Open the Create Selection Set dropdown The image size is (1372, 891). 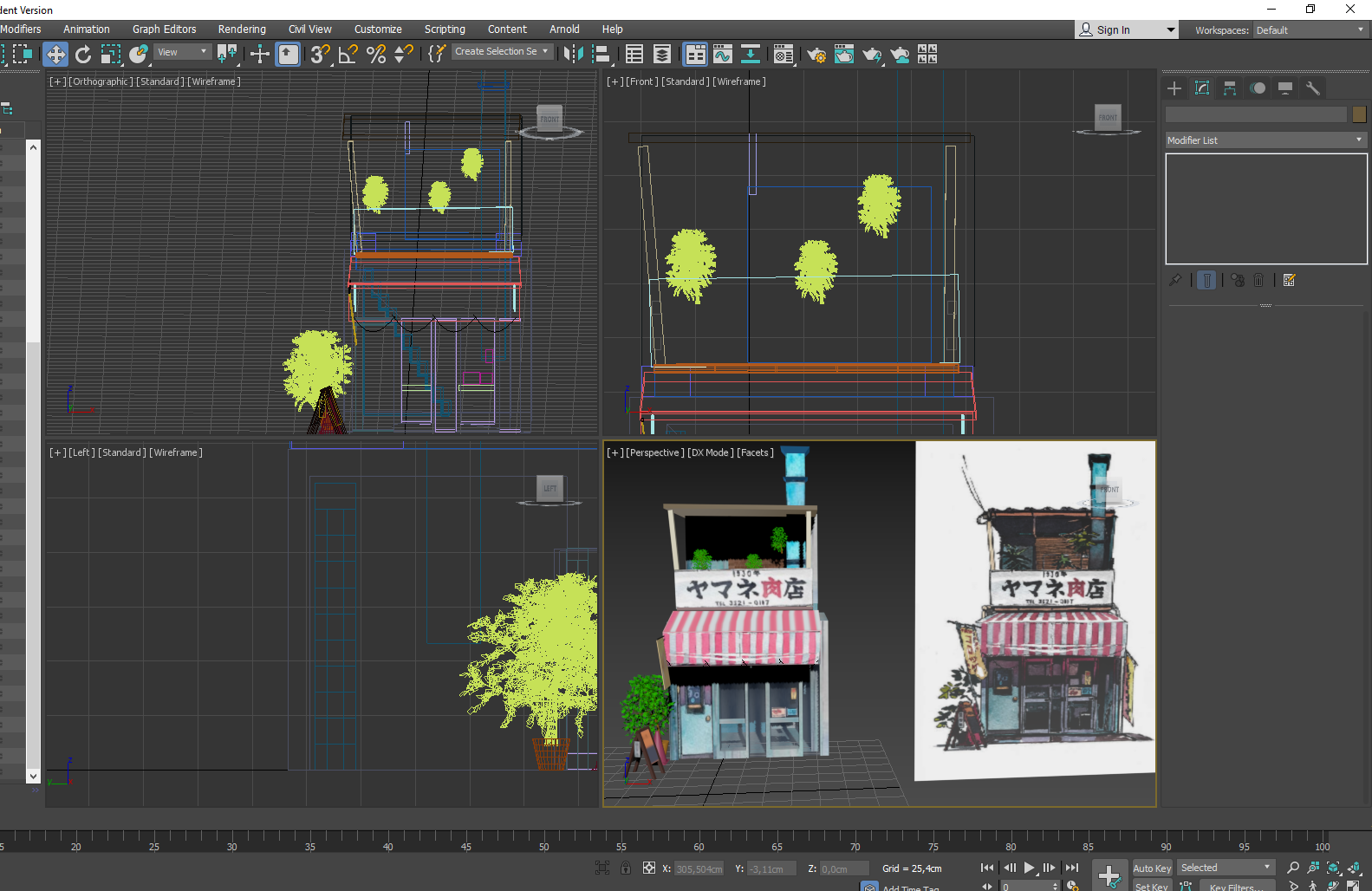502,52
